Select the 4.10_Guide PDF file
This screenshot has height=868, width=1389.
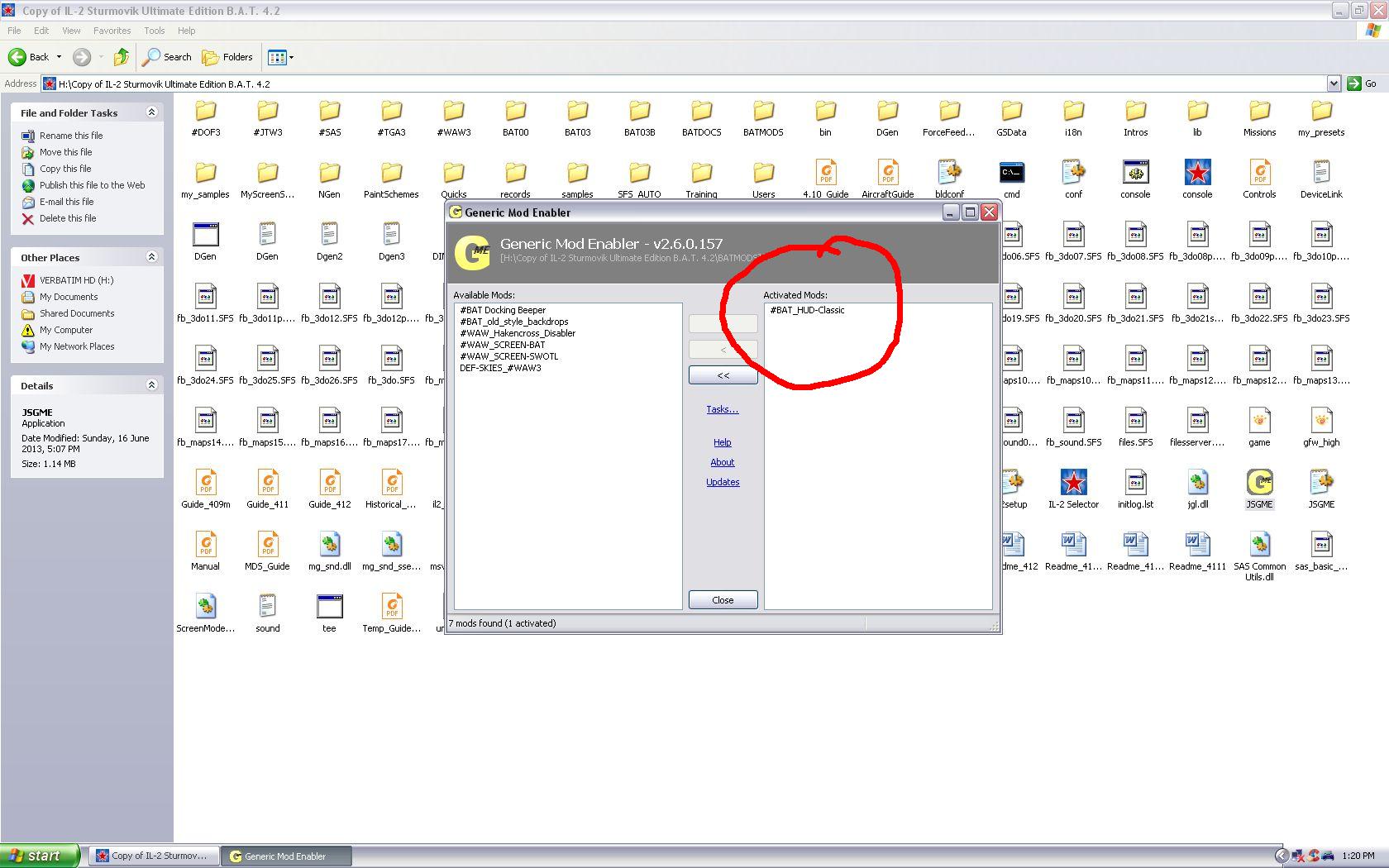pyautogui.click(x=825, y=179)
